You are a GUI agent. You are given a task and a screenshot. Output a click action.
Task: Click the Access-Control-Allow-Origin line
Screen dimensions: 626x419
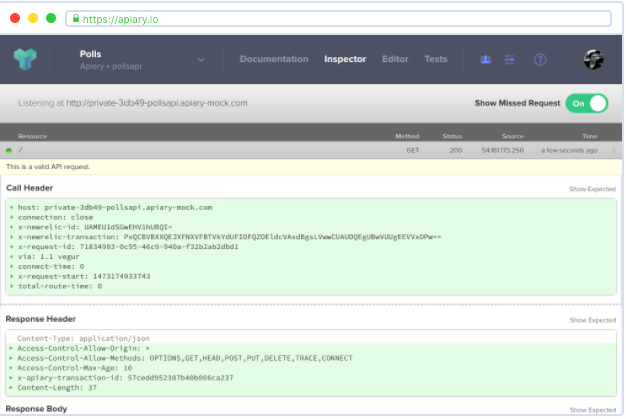pos(83,348)
